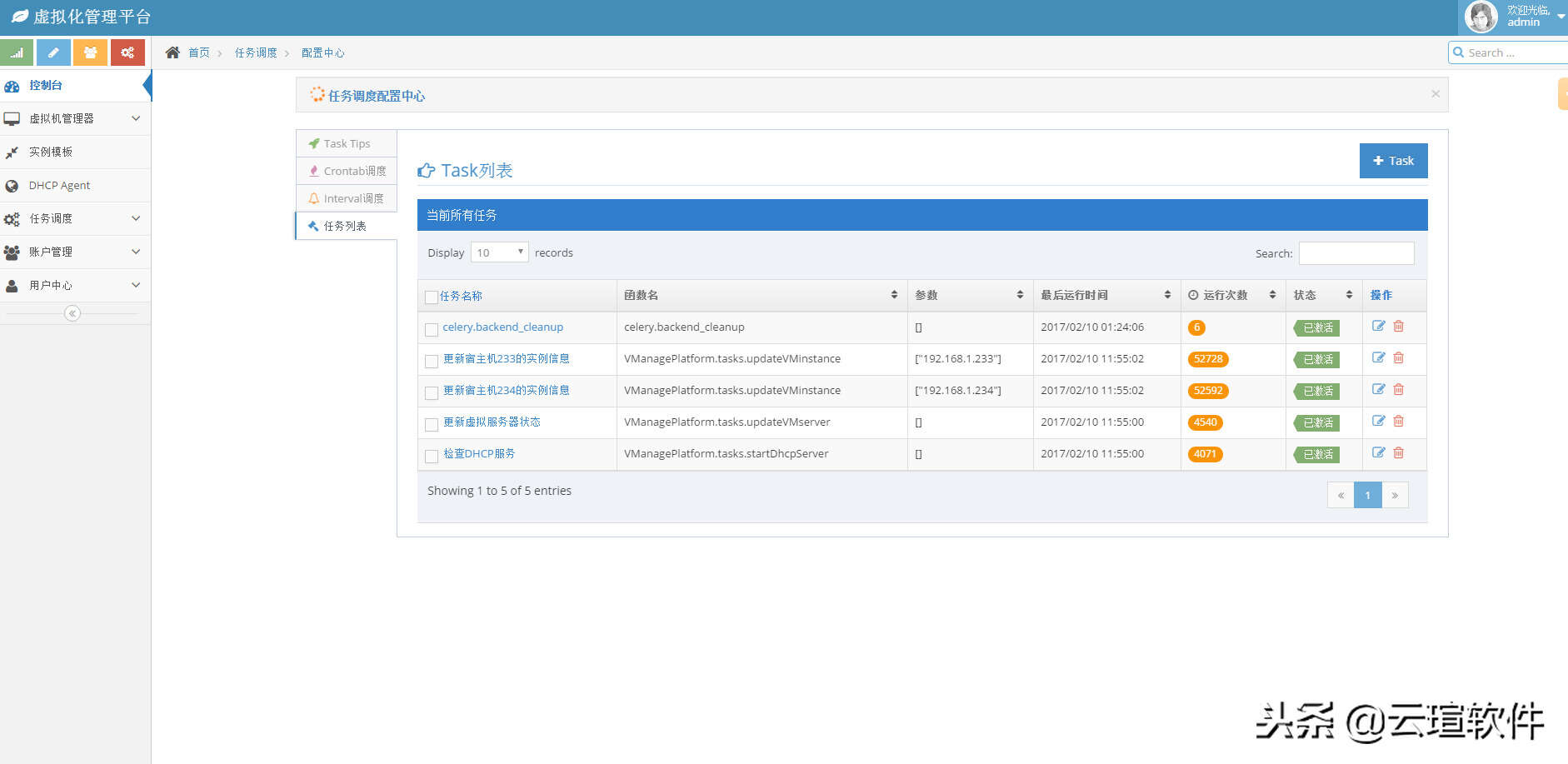Go to the next page of results
The width and height of the screenshot is (1568, 764).
[1395, 495]
